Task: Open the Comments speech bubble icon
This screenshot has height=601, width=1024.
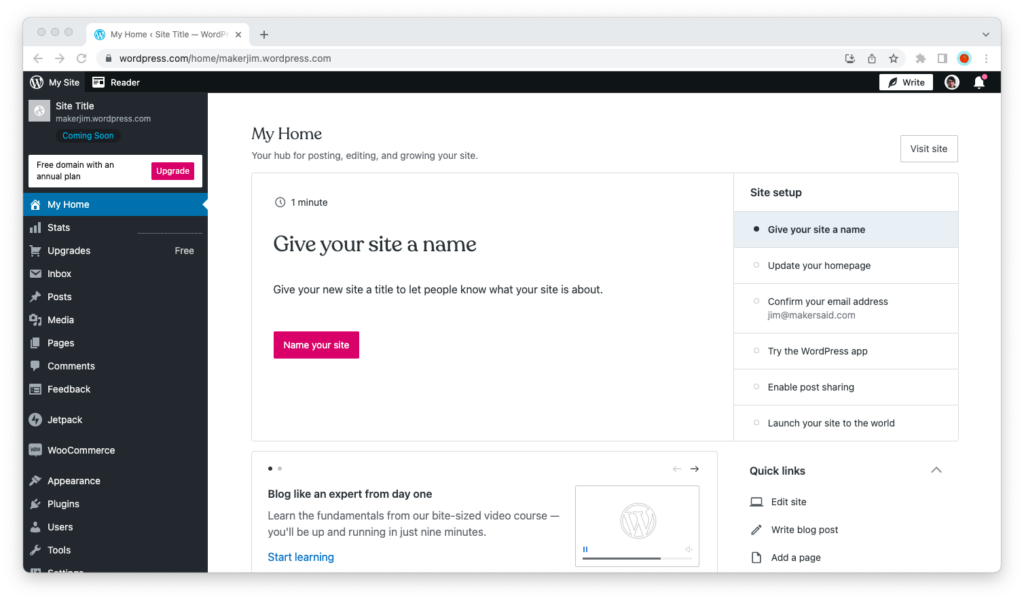Action: pos(35,366)
